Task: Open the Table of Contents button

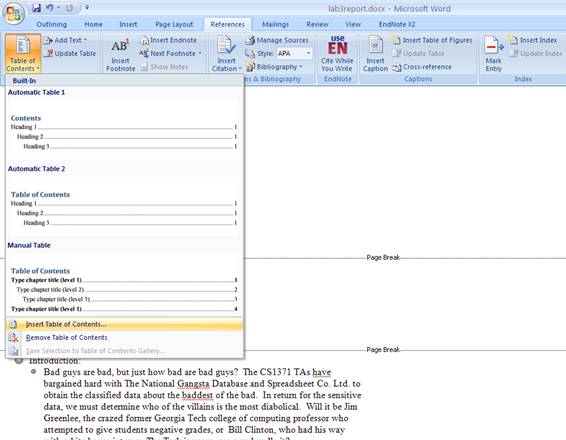Action: pos(22,53)
